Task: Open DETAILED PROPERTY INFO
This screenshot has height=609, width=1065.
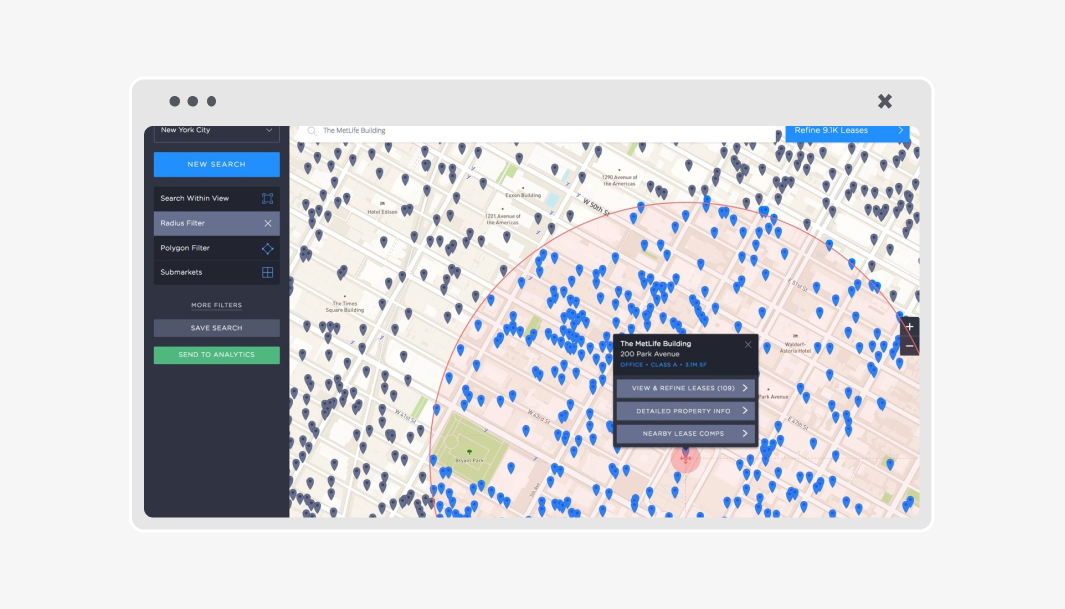Action: coord(686,411)
